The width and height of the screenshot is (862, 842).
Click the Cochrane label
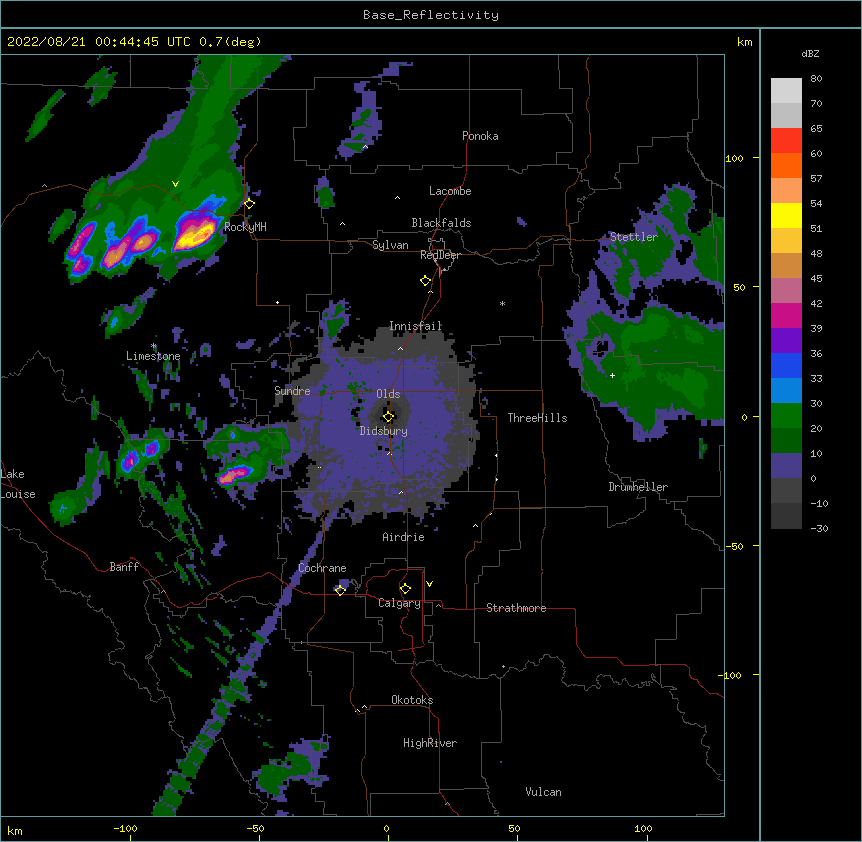(322, 568)
